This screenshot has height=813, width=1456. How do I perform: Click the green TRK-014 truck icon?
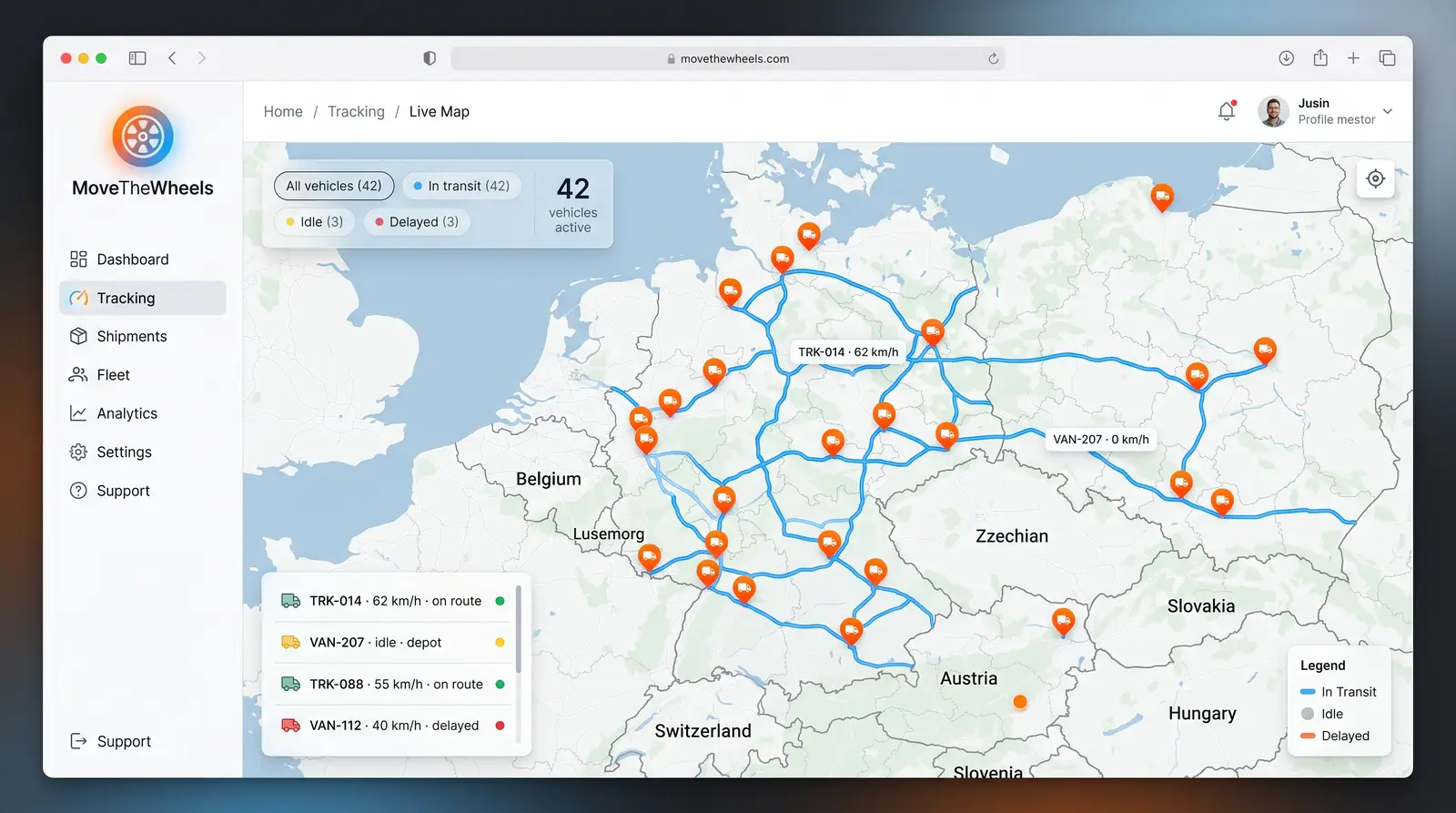coord(290,601)
